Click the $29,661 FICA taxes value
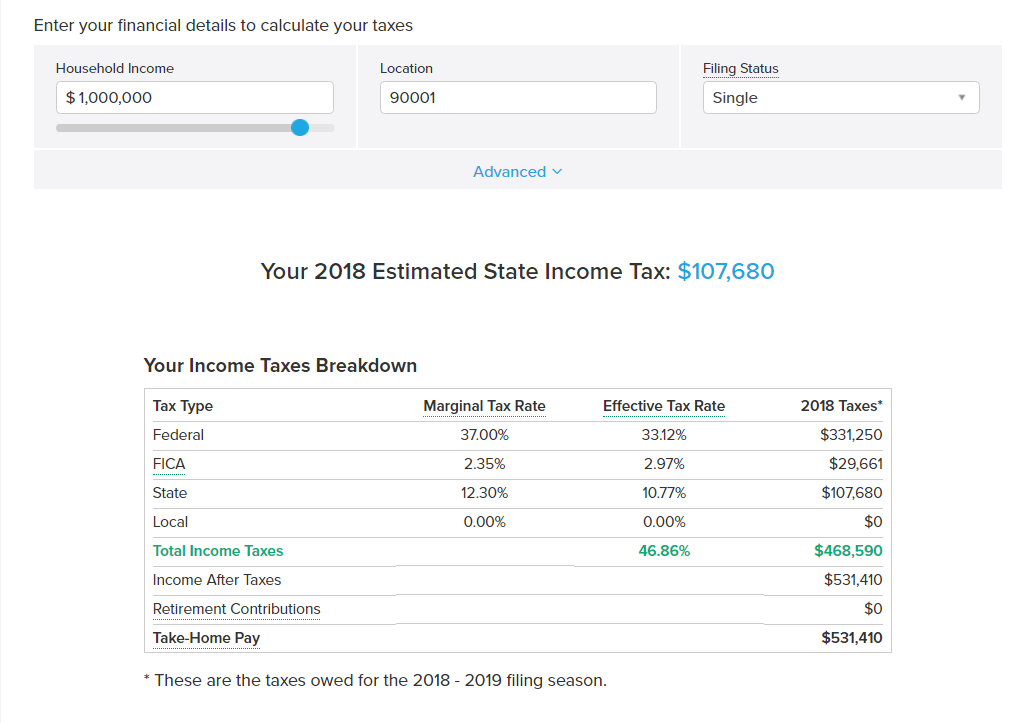1009x723 pixels. click(855, 464)
